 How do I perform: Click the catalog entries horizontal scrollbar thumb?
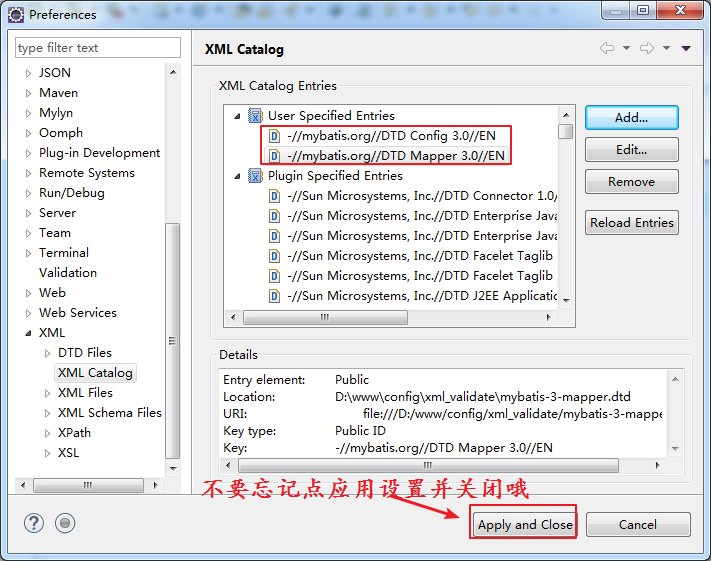pos(325,317)
